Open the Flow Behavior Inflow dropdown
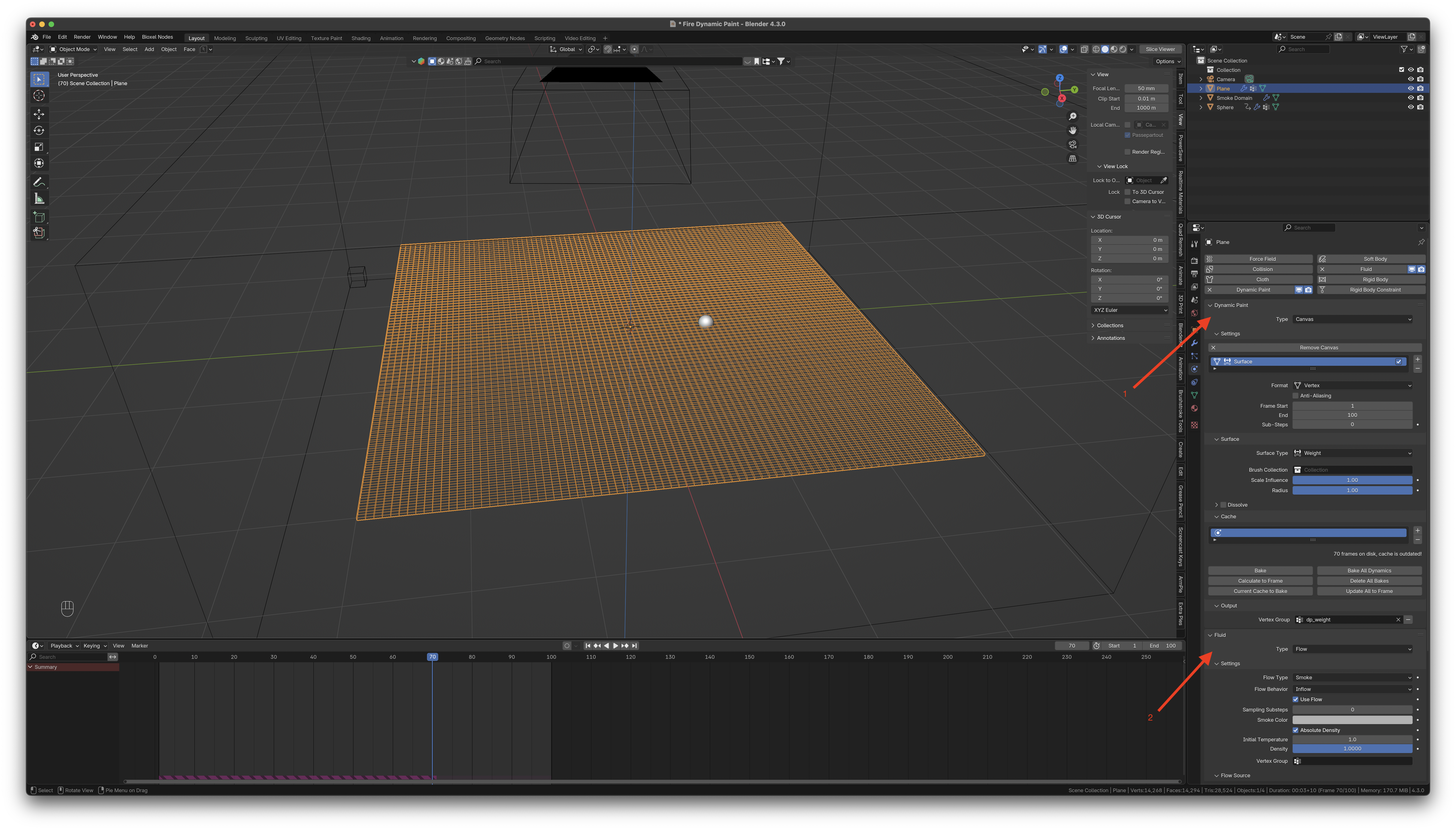Image resolution: width=1456 pixels, height=830 pixels. (1352, 689)
